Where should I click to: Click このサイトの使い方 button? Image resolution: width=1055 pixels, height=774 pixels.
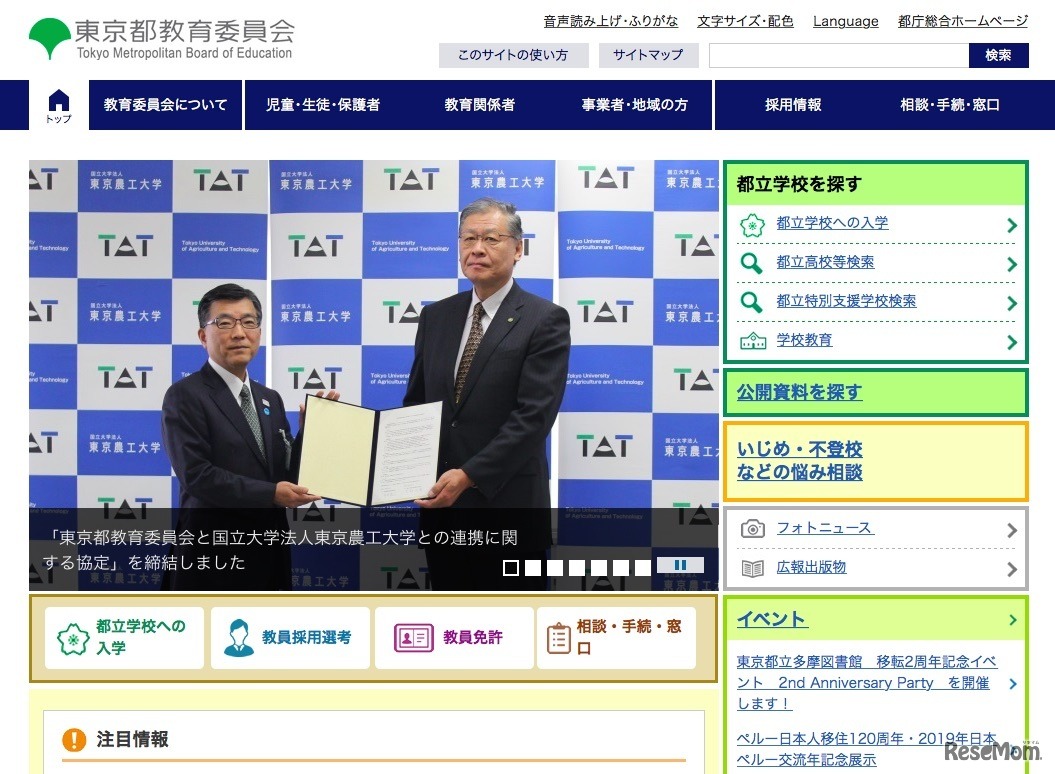(513, 55)
